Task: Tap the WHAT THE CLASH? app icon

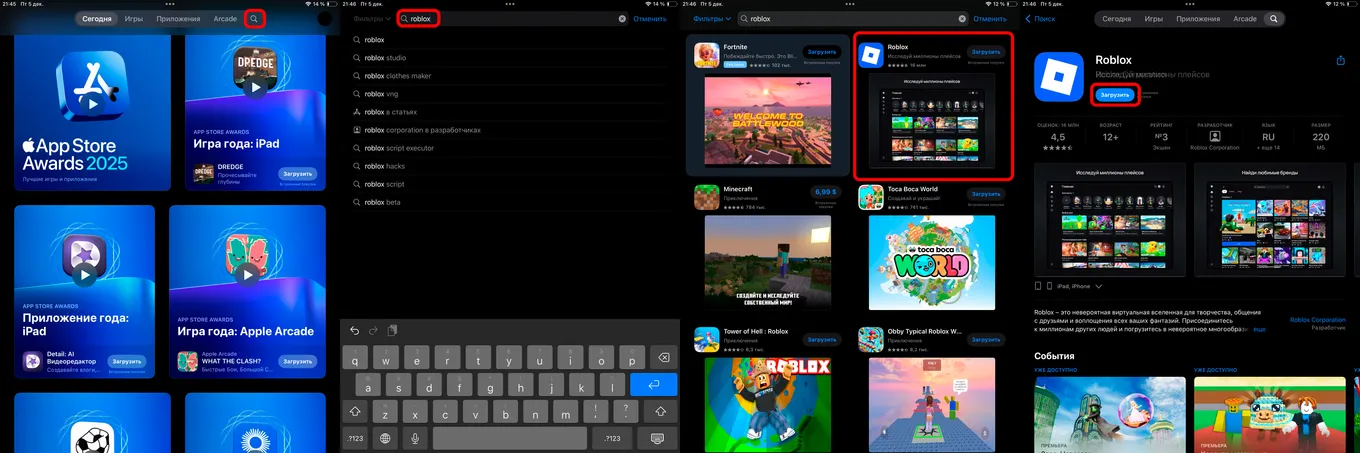Action: [187, 361]
